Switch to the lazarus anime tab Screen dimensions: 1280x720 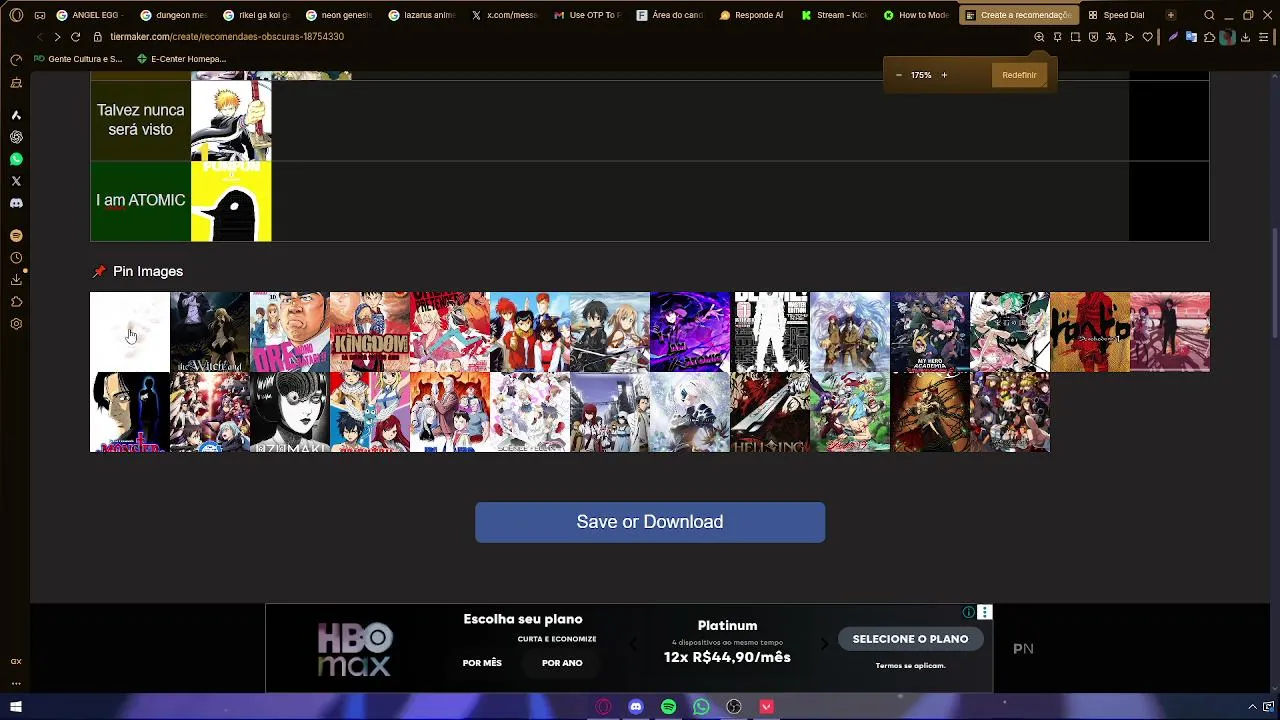click(x=421, y=15)
